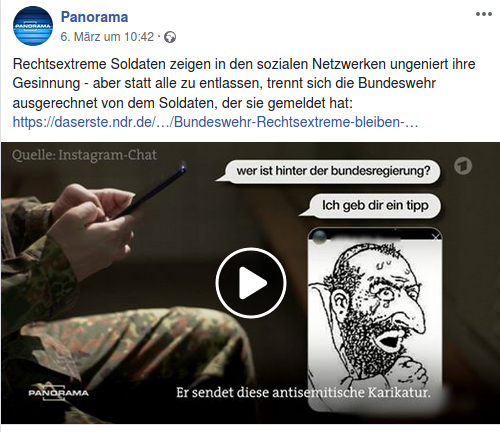Click the word 'Bundeswehr' in the post text
This screenshot has width=500, height=432.
pos(397,83)
